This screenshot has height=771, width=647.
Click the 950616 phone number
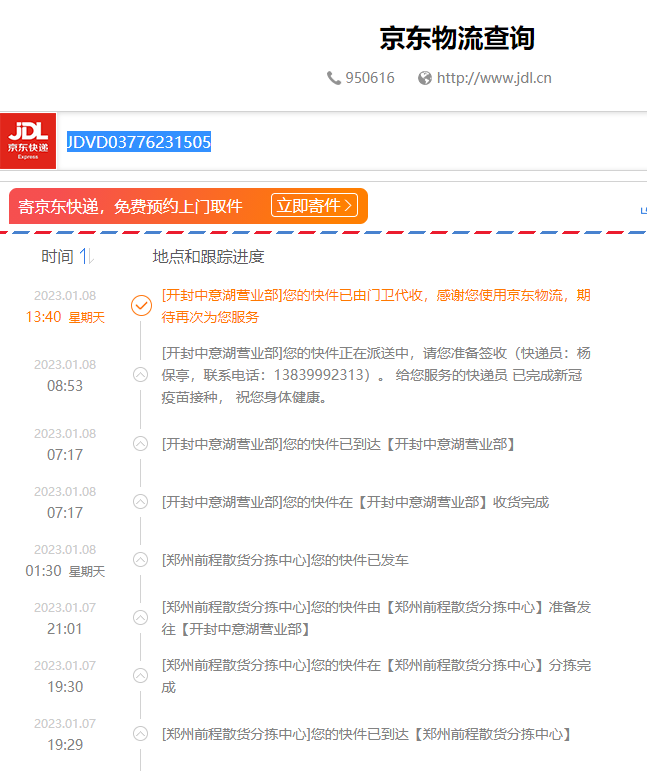tap(370, 78)
